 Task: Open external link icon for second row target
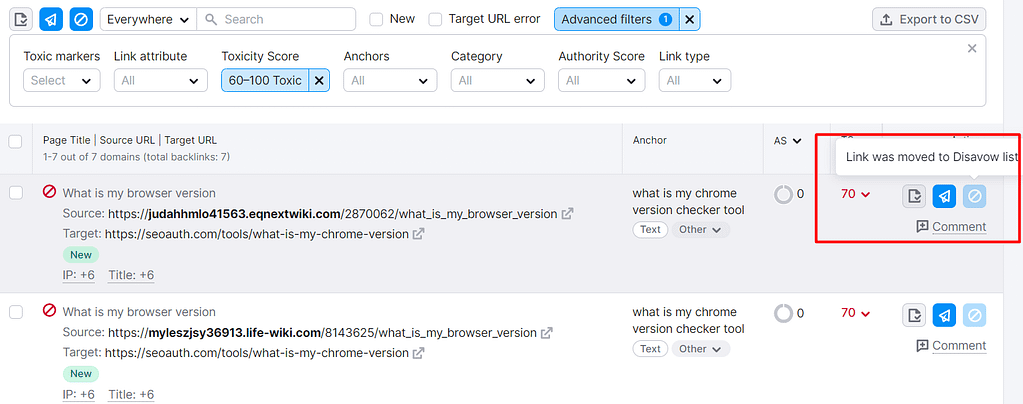[418, 353]
